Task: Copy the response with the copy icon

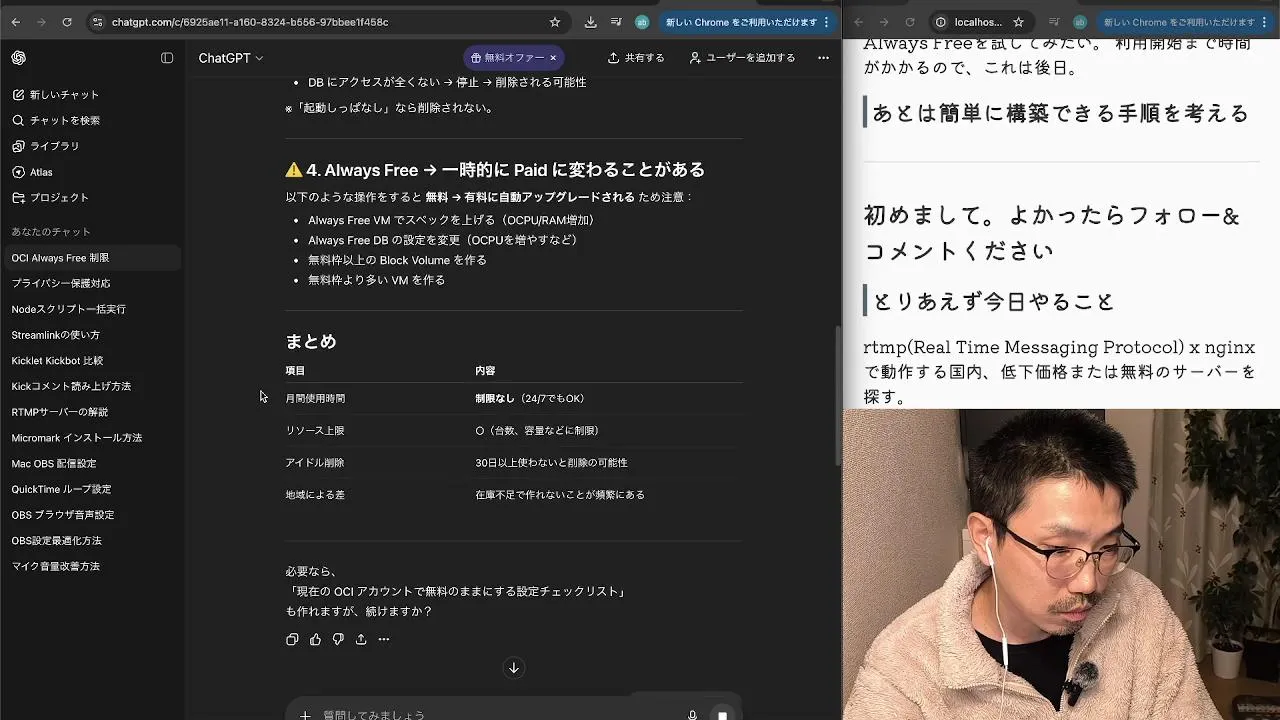Action: tap(292, 639)
